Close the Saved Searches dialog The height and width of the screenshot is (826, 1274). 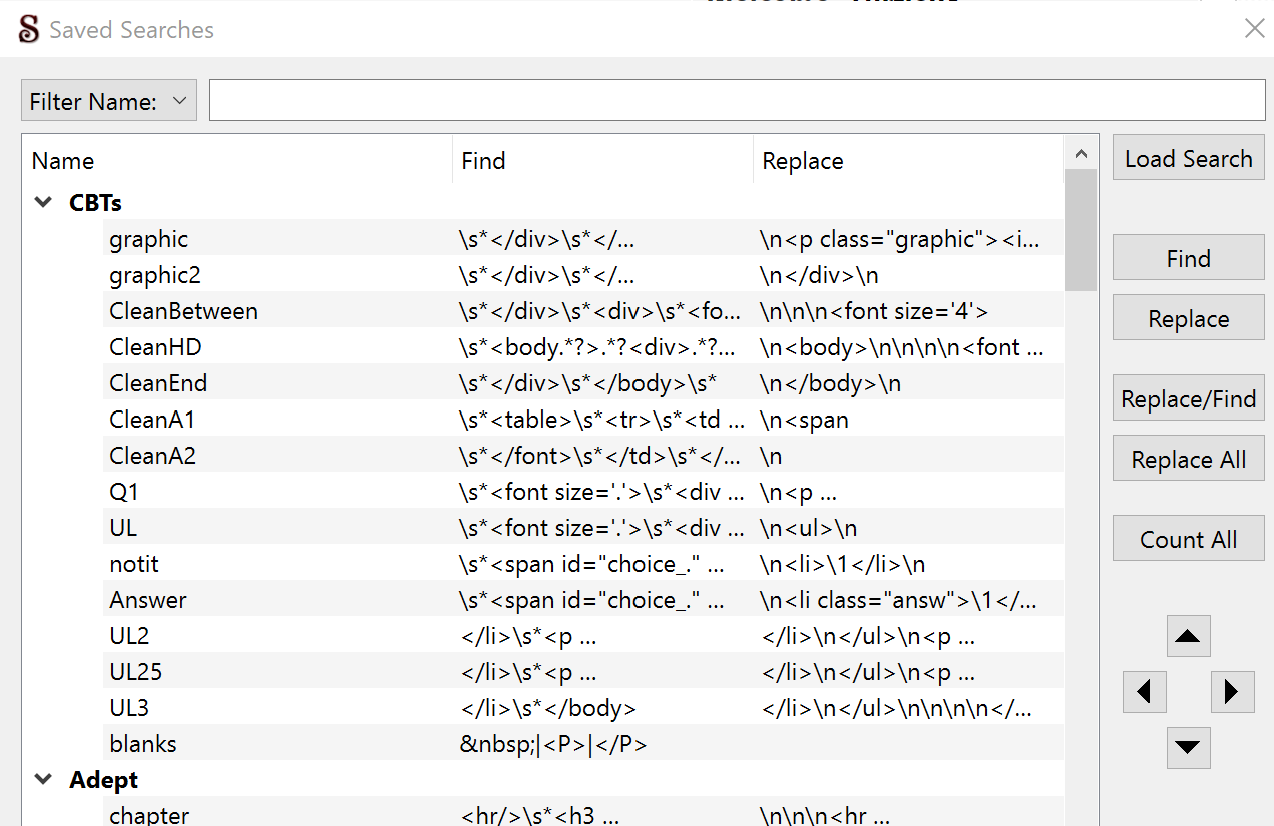coord(1254,29)
